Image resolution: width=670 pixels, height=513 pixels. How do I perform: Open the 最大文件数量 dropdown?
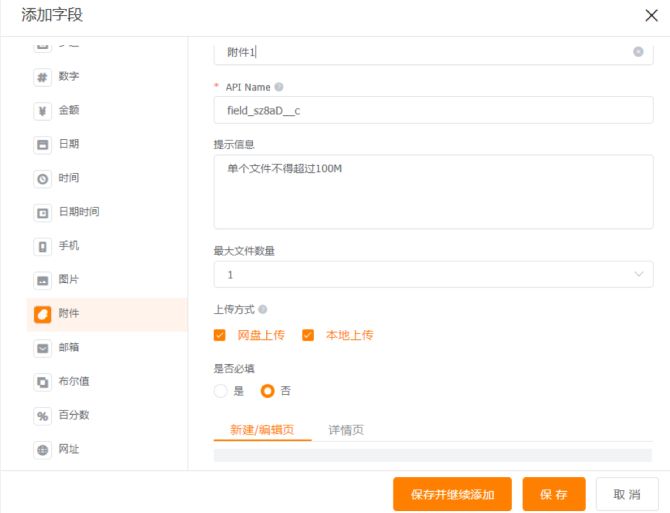[x=433, y=274]
